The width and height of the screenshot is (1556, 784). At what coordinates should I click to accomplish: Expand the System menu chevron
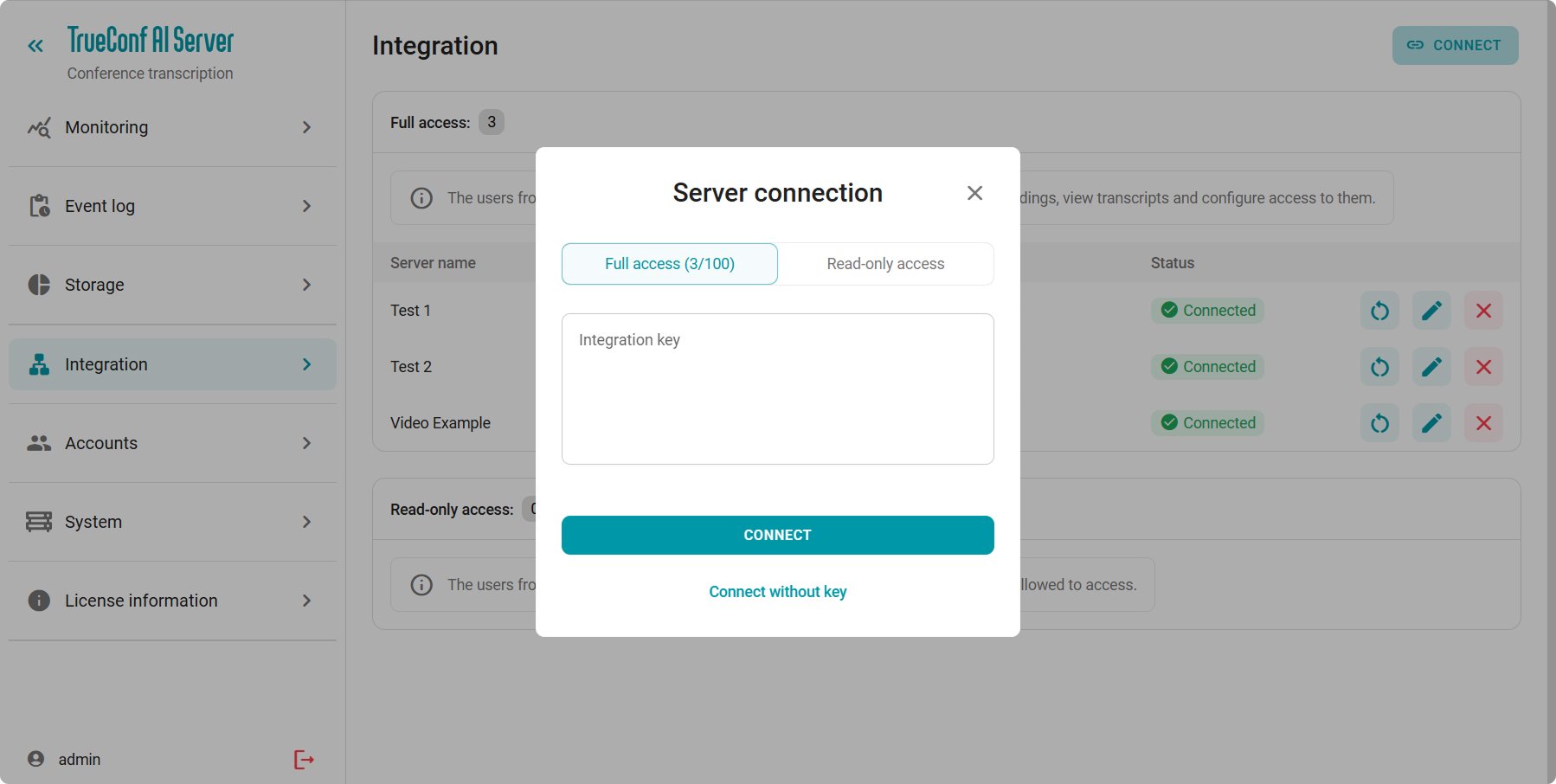[x=306, y=522]
